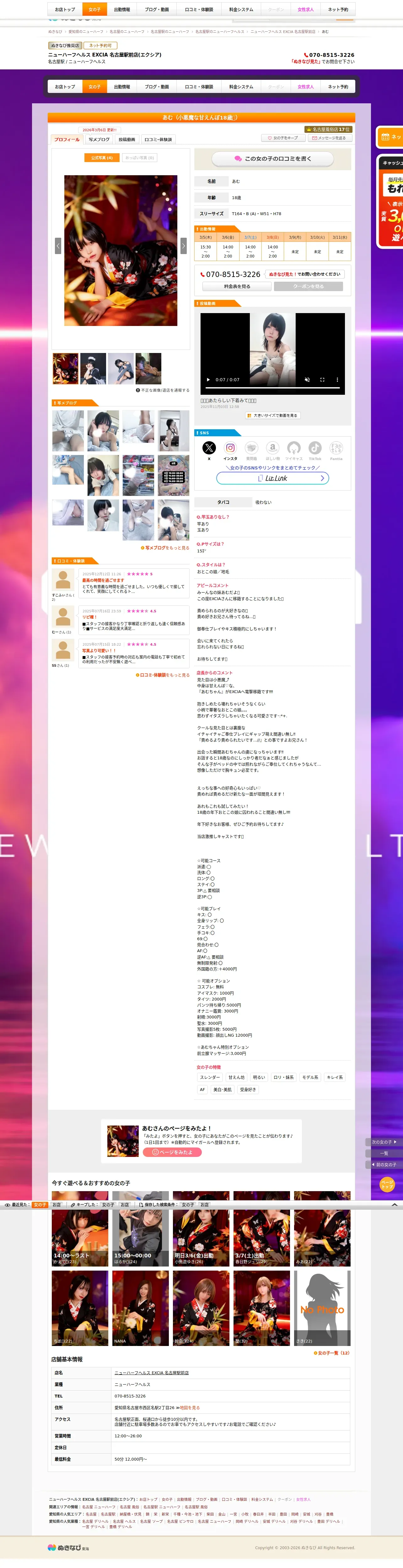Image resolution: width=403 pixels, height=1568 pixels.
Task: Select the プロフィール tab
Action: (x=67, y=139)
